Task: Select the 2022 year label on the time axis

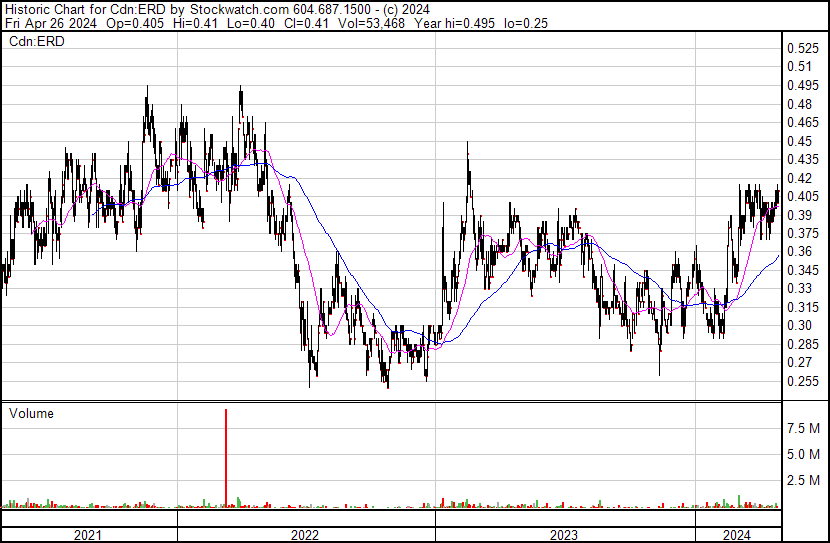Action: point(305,535)
